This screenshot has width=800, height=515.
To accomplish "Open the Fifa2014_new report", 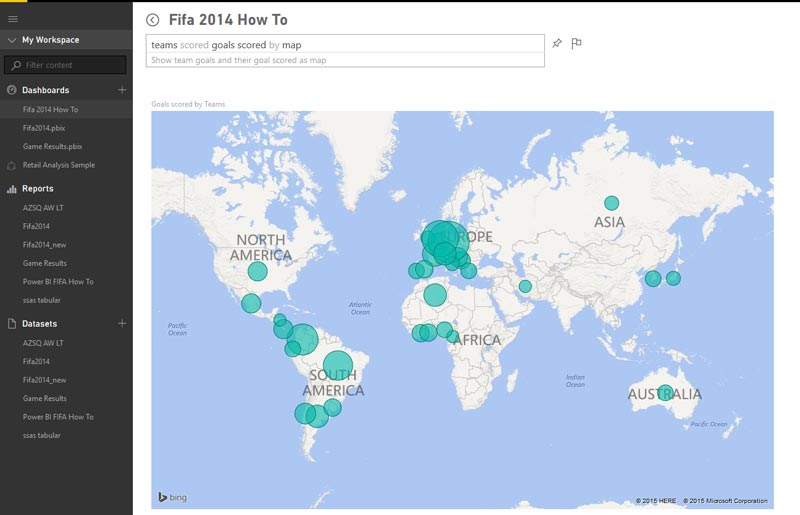I will (44, 245).
